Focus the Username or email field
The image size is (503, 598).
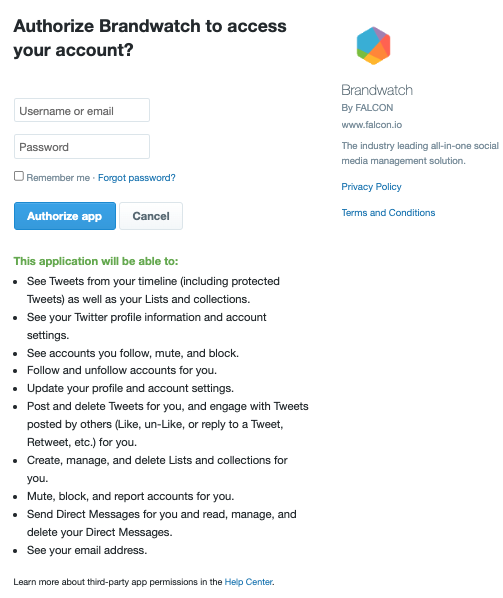coord(82,110)
